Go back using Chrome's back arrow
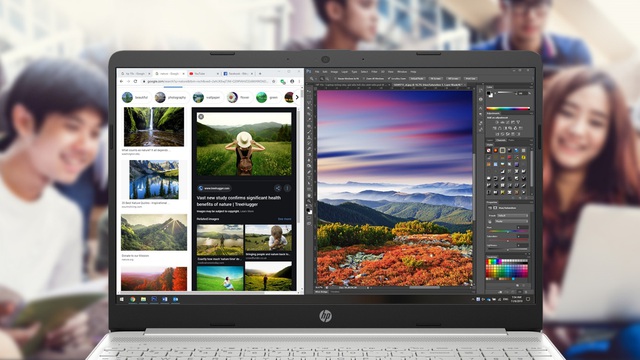The height and width of the screenshot is (360, 640). [x=121, y=81]
